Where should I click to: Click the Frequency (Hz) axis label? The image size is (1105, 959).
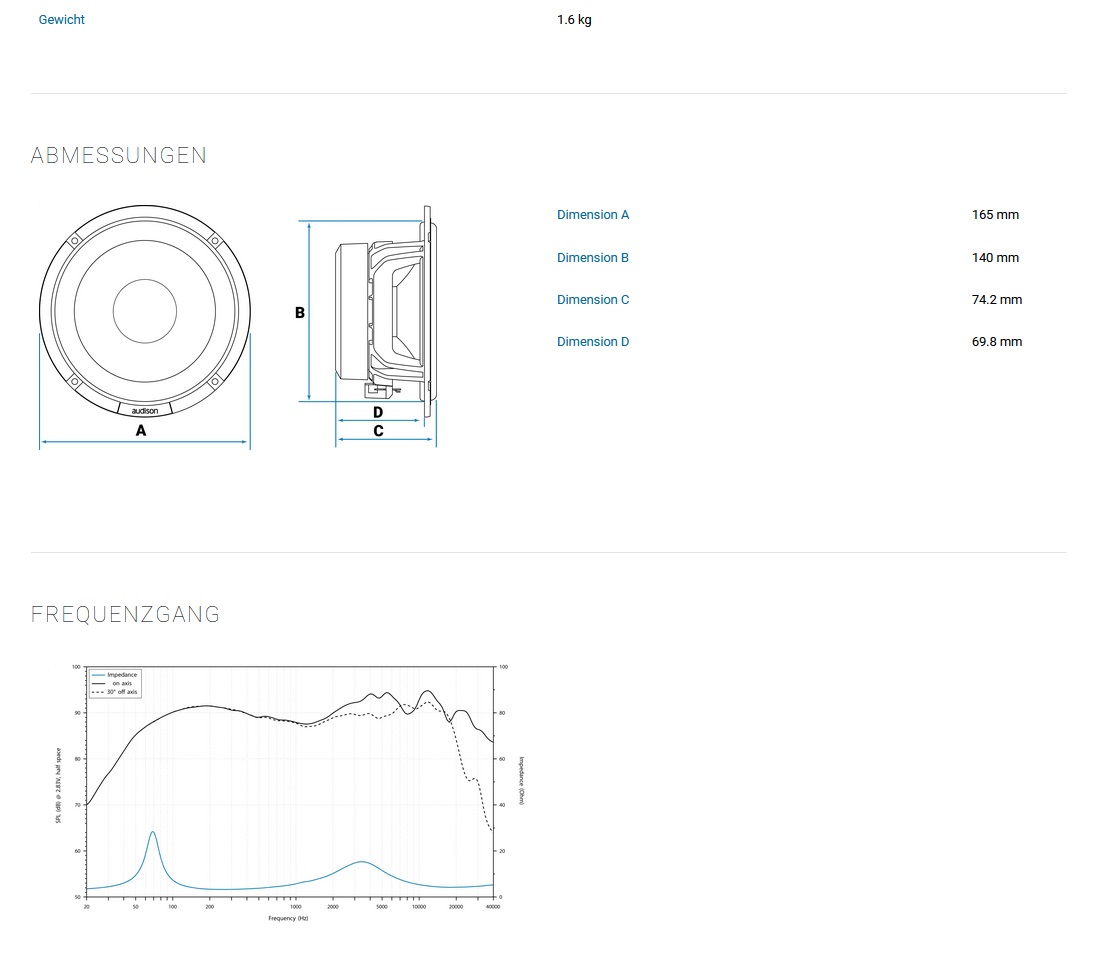(x=288, y=918)
